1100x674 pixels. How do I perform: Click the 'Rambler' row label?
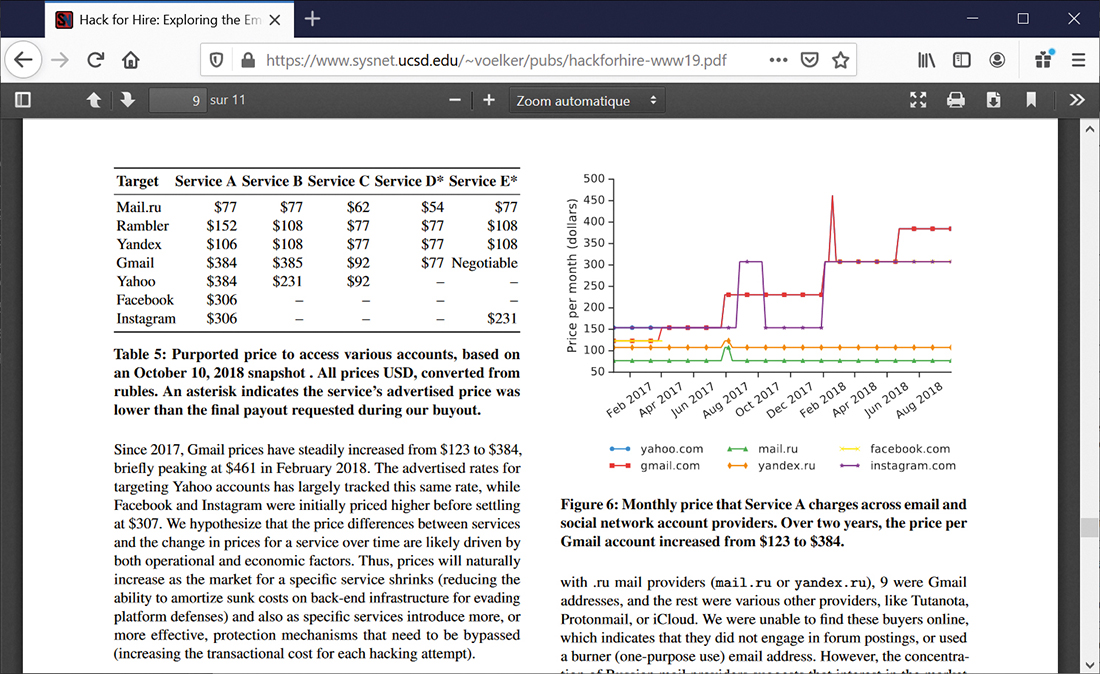(x=142, y=226)
